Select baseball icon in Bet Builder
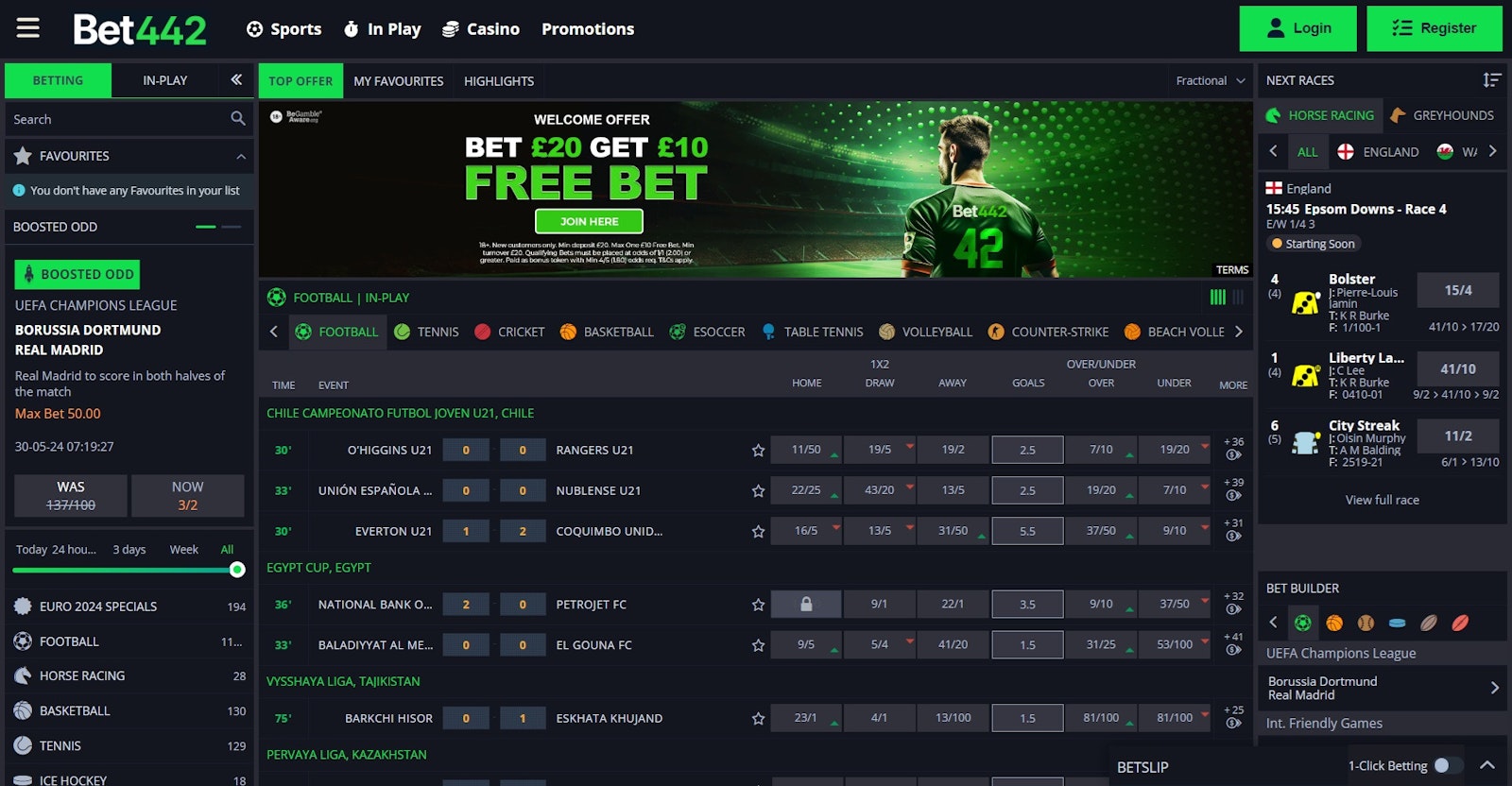The width and height of the screenshot is (1512, 786). [x=1366, y=623]
